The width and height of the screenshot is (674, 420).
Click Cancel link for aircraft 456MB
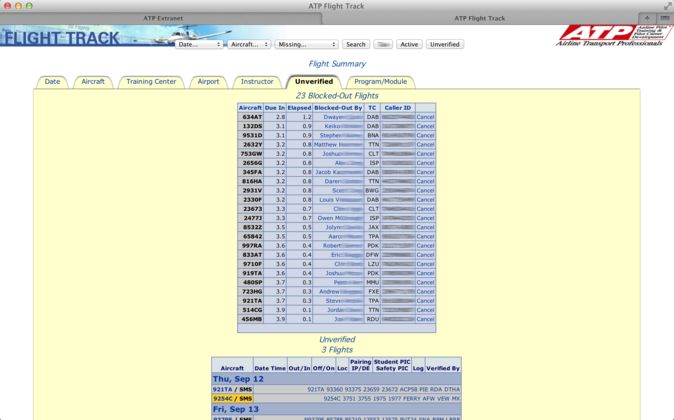pyautogui.click(x=425, y=319)
